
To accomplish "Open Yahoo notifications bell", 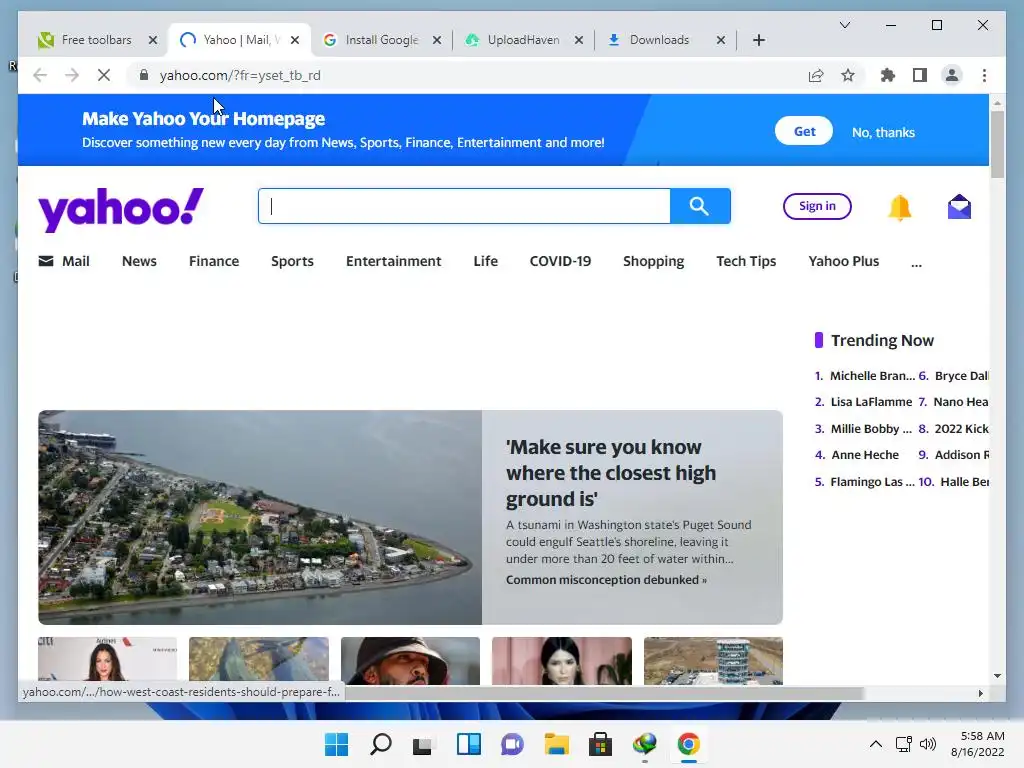I will [x=899, y=208].
